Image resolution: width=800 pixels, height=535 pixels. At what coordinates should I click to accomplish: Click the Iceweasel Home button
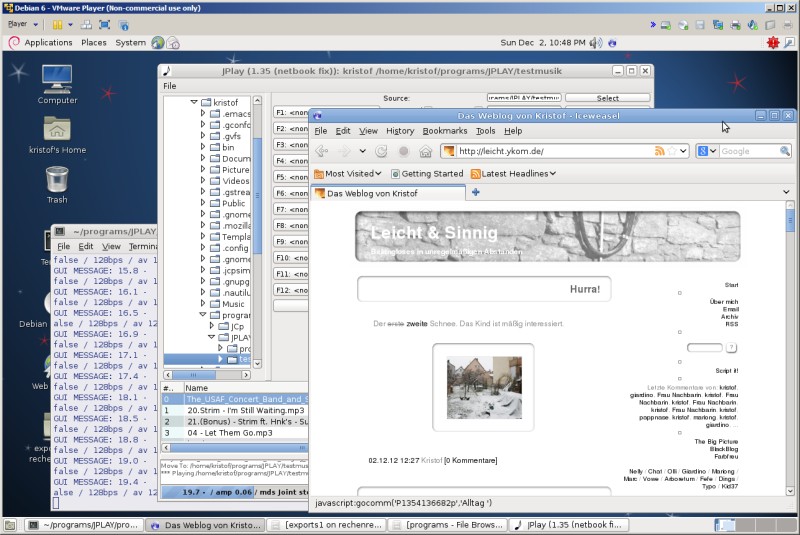click(426, 151)
